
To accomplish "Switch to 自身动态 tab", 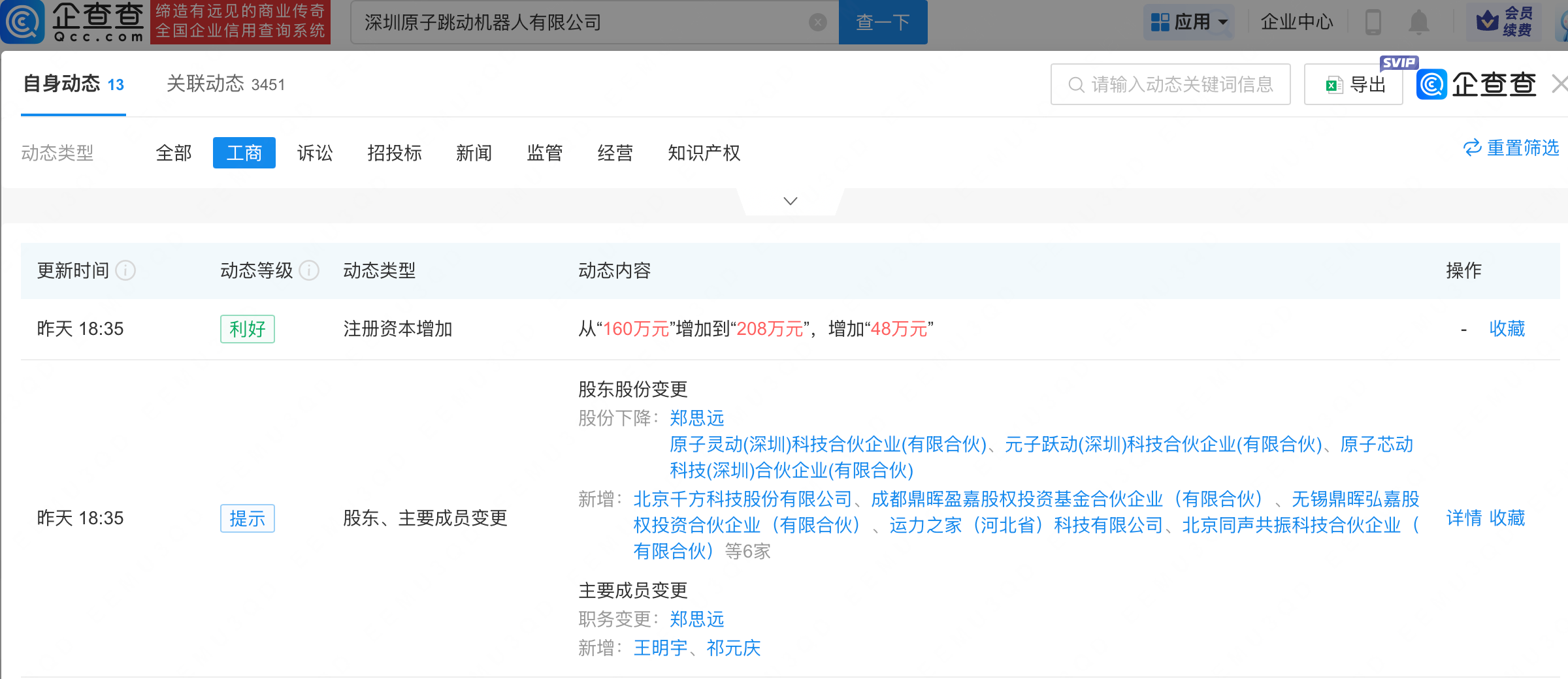I will (x=73, y=84).
